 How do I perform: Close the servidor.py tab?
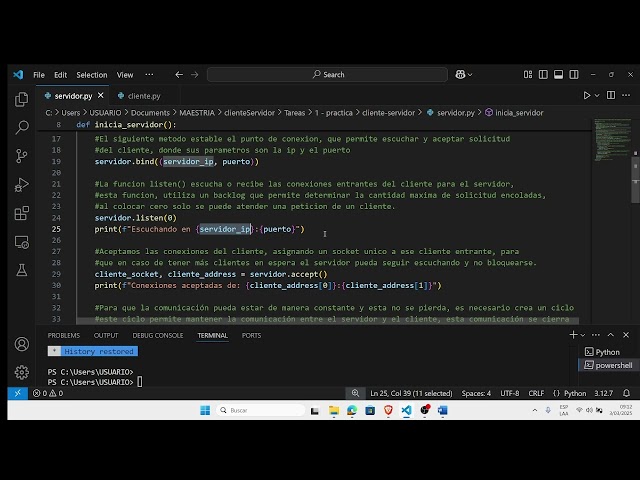pyautogui.click(x=100, y=96)
